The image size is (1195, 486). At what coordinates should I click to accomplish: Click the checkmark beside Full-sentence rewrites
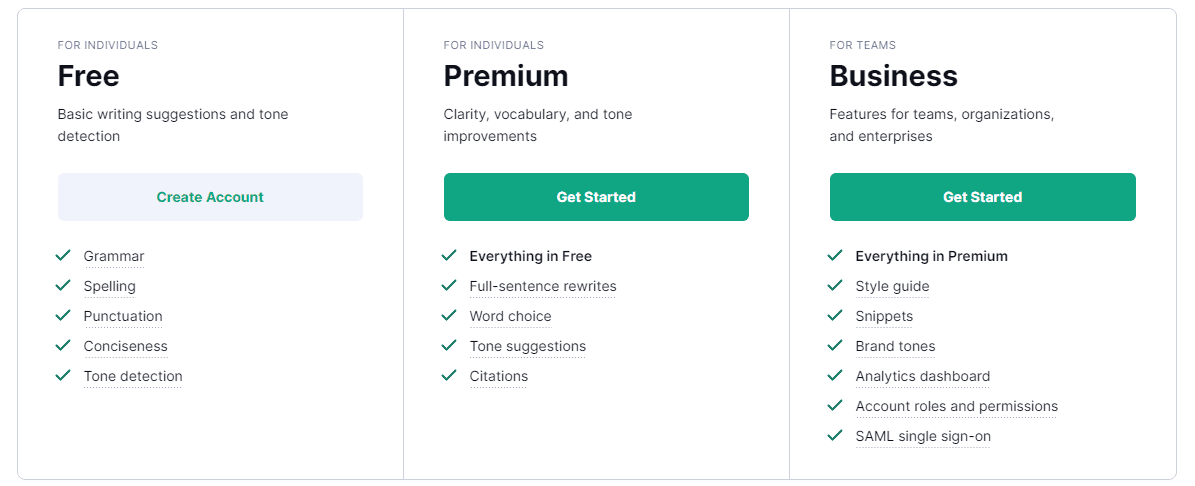click(x=449, y=286)
